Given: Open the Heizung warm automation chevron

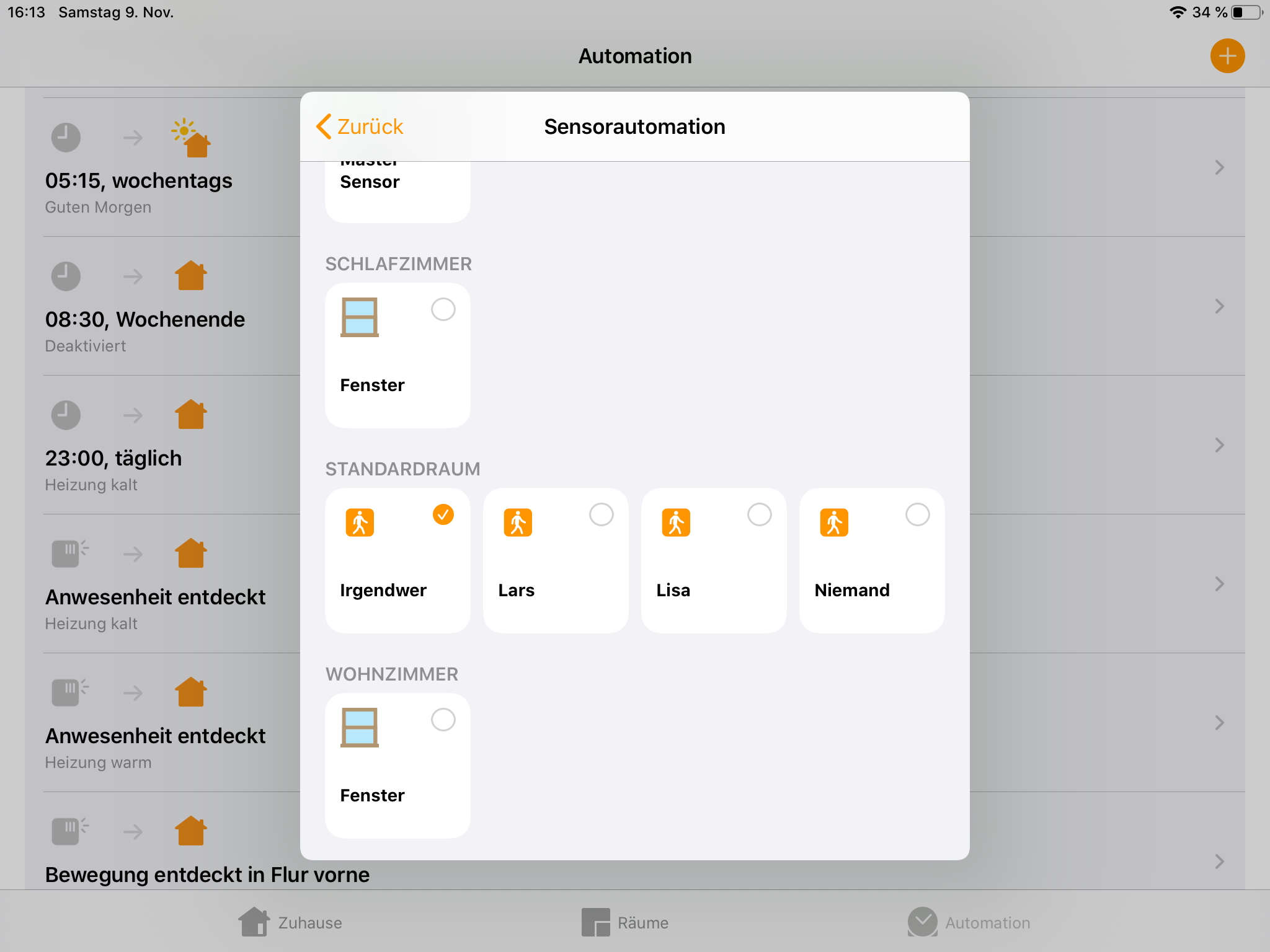Looking at the screenshot, I should [x=1219, y=723].
